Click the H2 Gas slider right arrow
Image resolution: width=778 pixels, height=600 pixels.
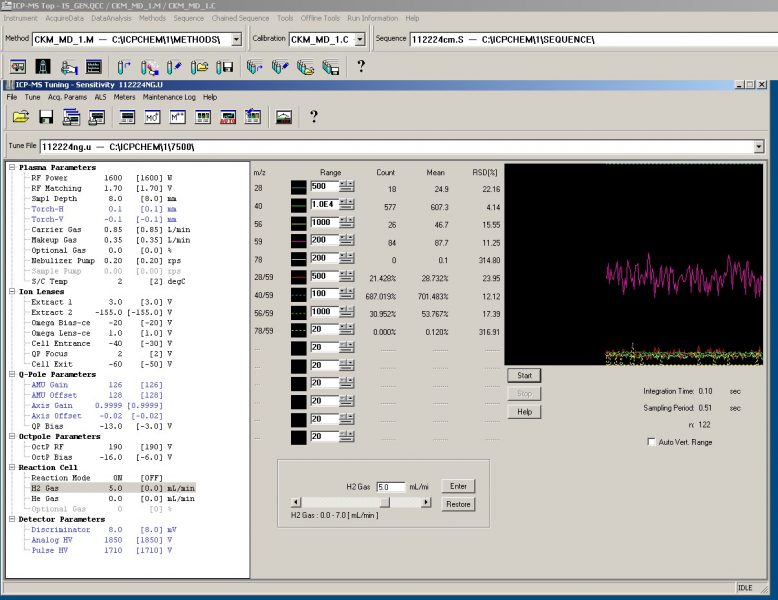tap(426, 502)
